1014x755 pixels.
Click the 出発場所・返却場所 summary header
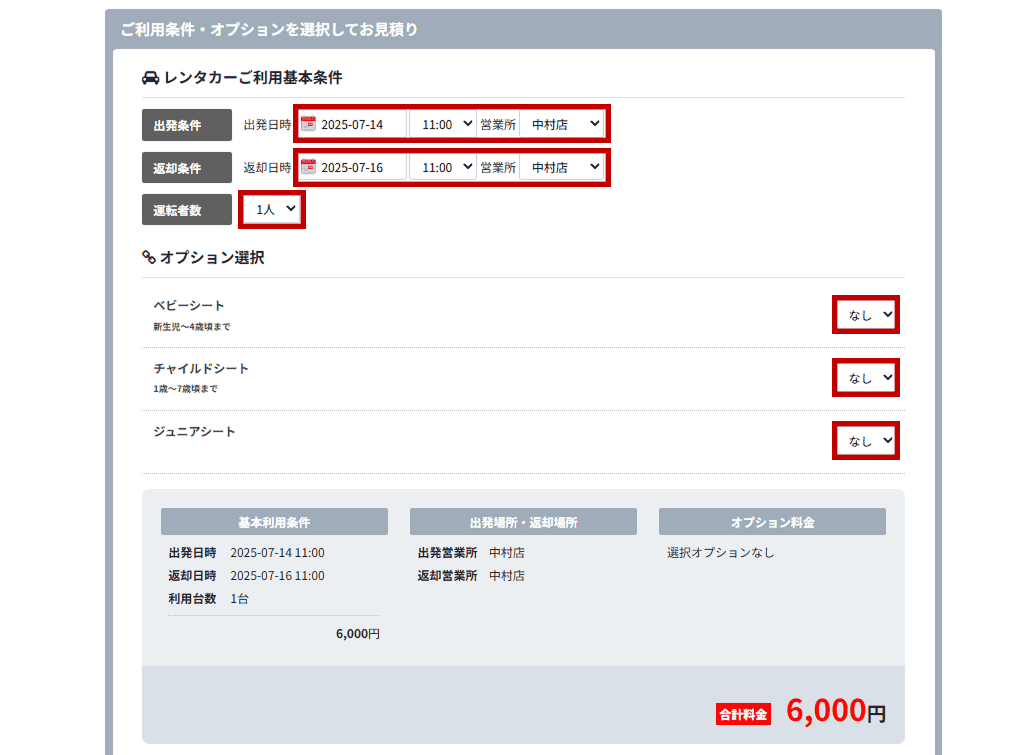tap(523, 521)
